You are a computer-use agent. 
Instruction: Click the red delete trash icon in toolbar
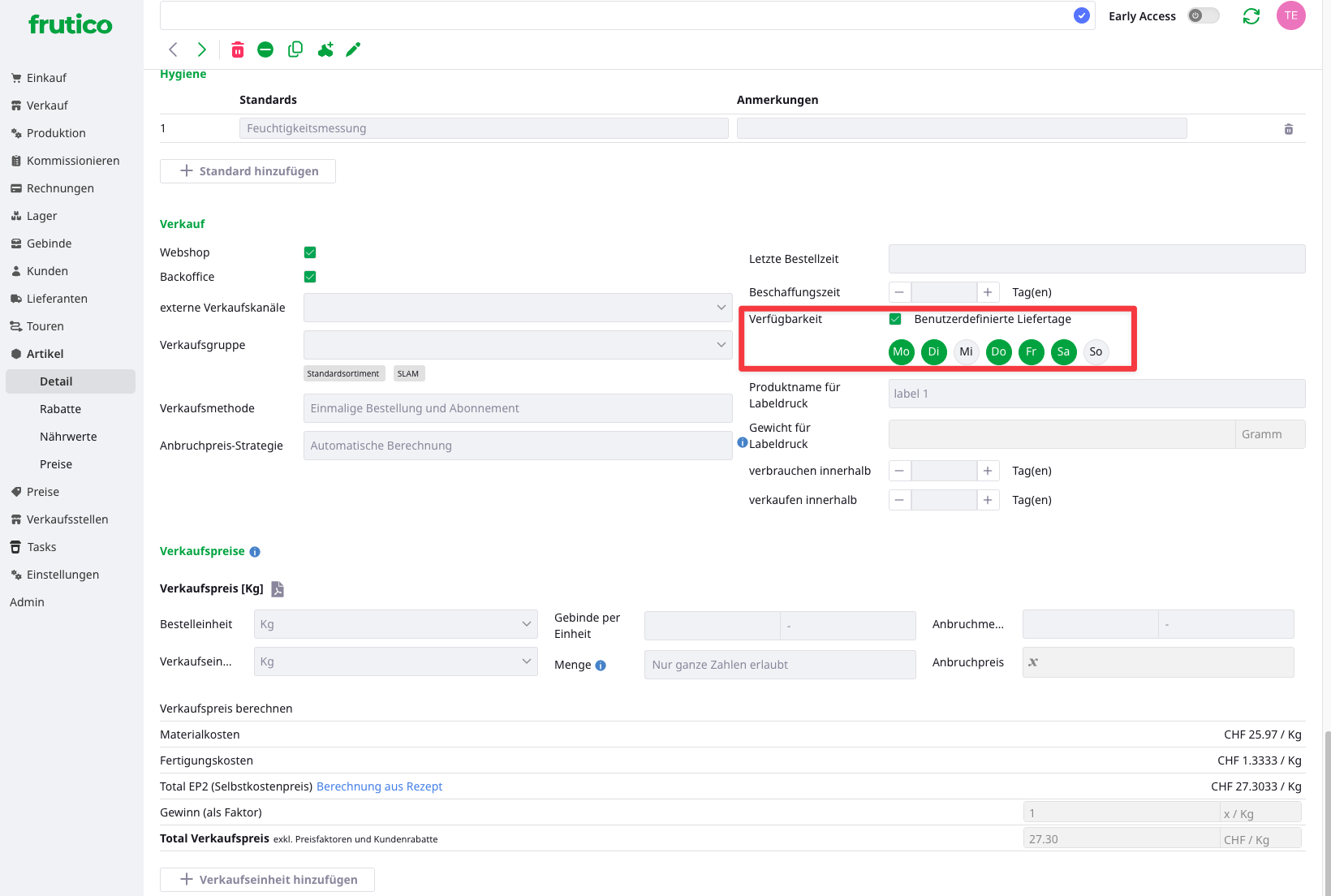point(238,50)
